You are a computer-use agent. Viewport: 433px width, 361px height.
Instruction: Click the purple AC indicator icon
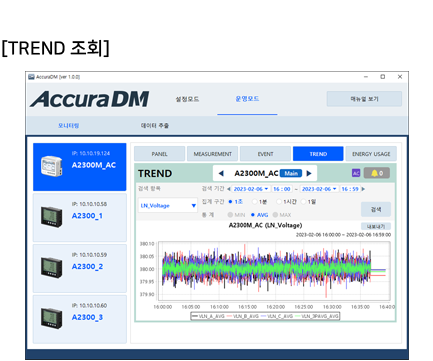(356, 173)
